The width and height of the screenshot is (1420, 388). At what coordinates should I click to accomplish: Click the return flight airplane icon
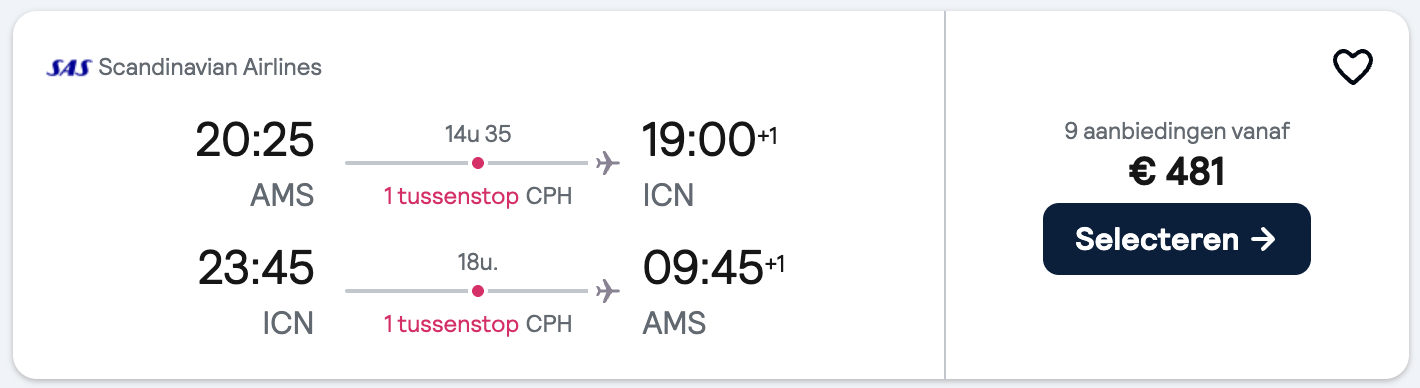[x=607, y=291]
